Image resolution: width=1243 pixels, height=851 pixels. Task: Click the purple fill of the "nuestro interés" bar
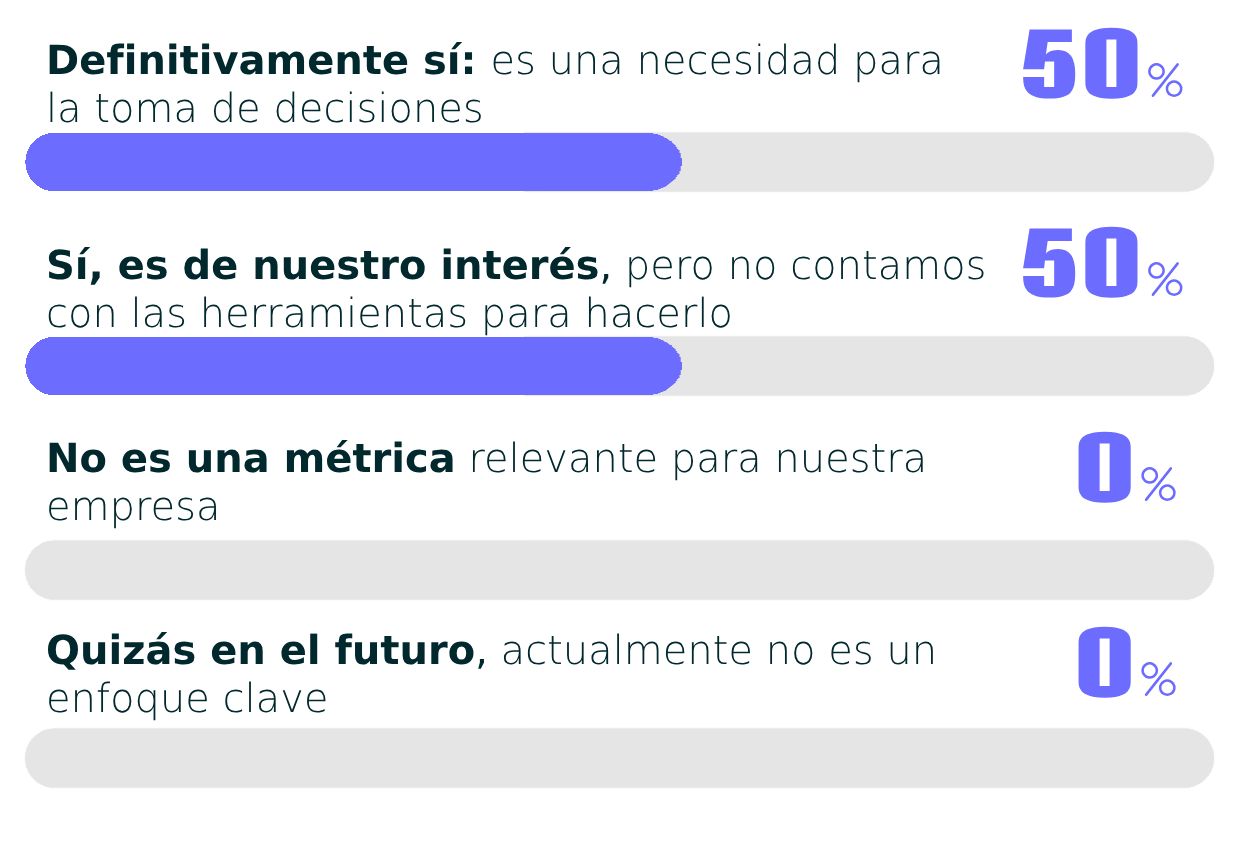click(x=354, y=366)
